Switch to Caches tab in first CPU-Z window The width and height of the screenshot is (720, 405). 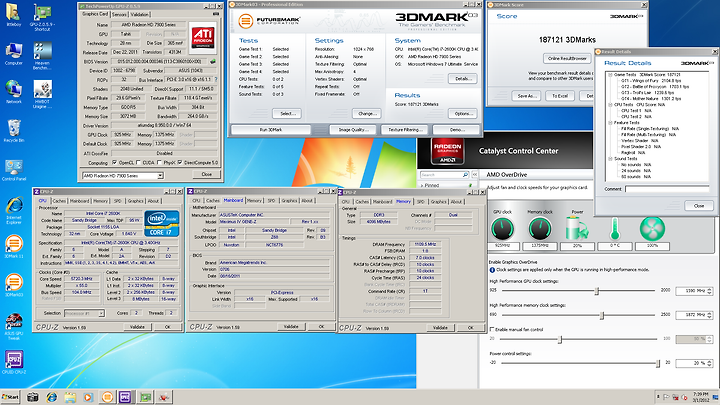[x=59, y=201]
